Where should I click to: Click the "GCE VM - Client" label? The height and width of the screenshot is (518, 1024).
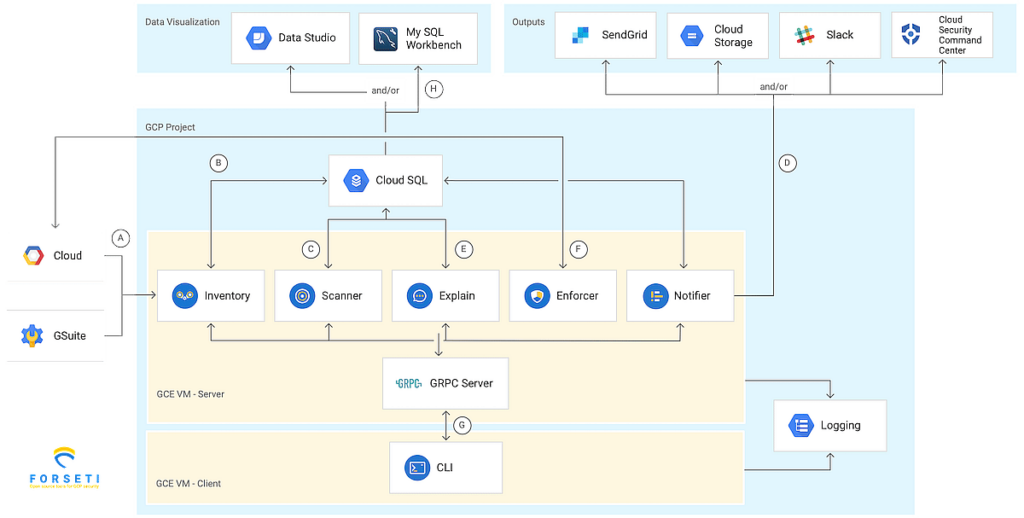coord(188,484)
